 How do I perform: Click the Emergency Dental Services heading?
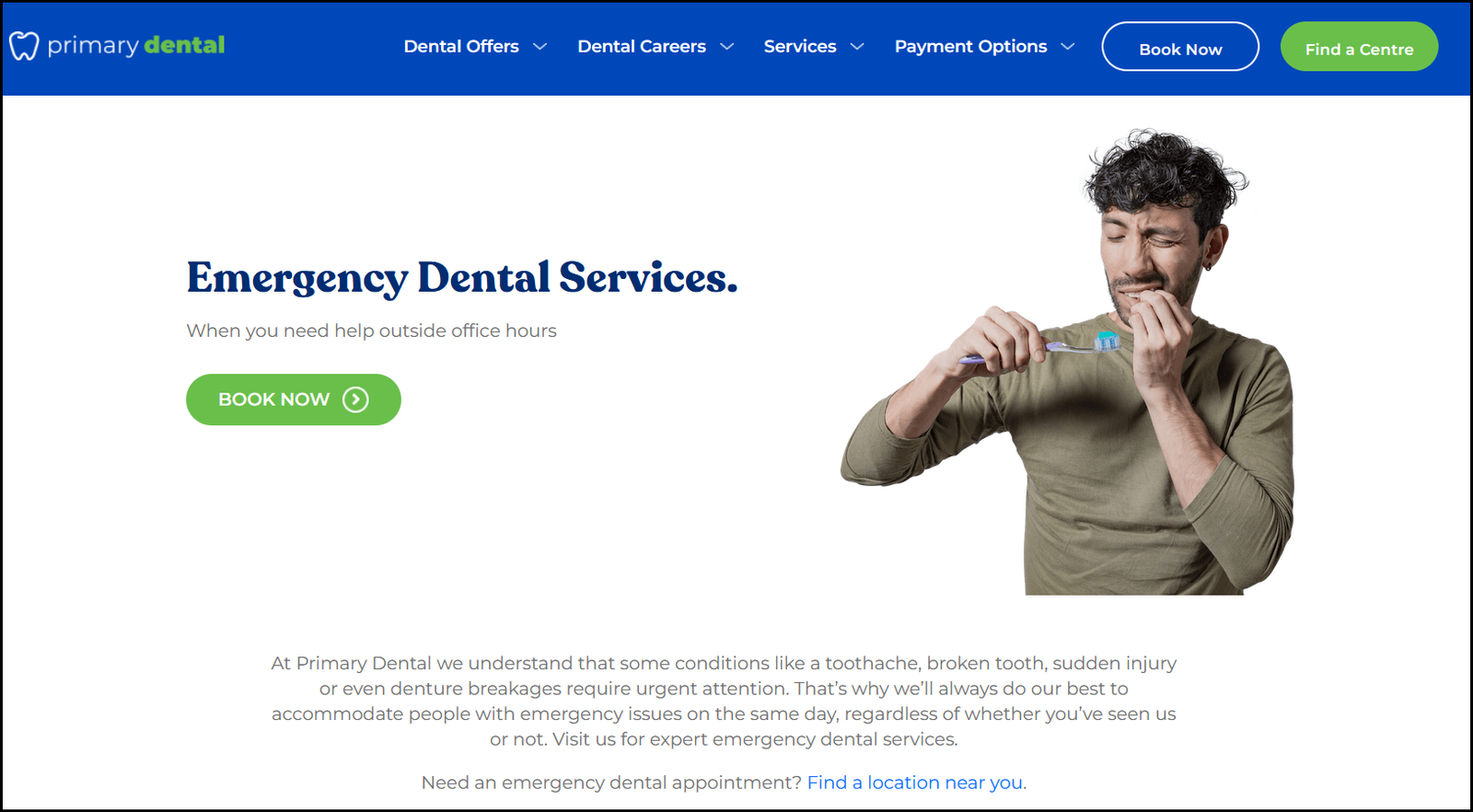462,278
